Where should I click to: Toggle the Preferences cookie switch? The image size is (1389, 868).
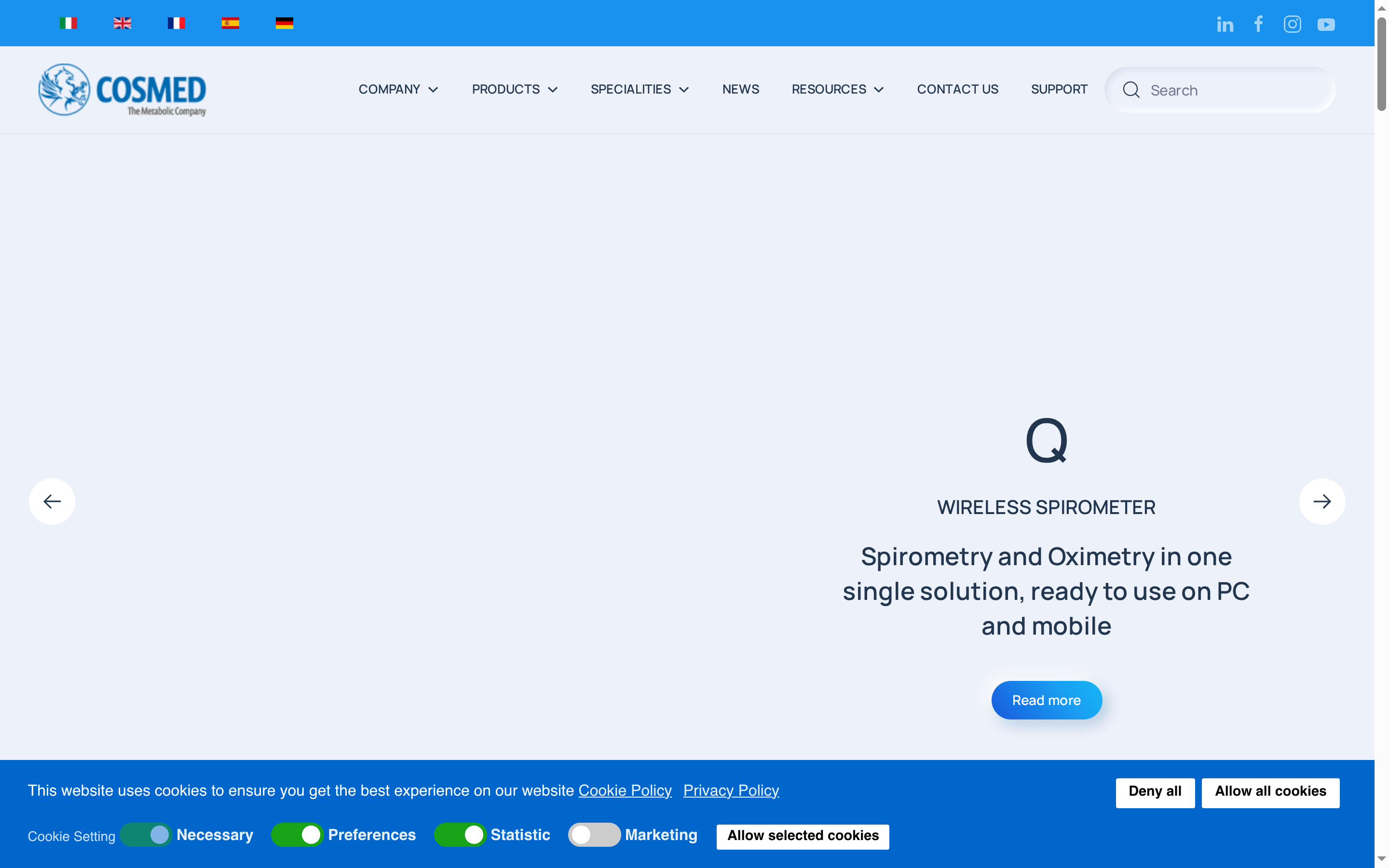point(298,835)
